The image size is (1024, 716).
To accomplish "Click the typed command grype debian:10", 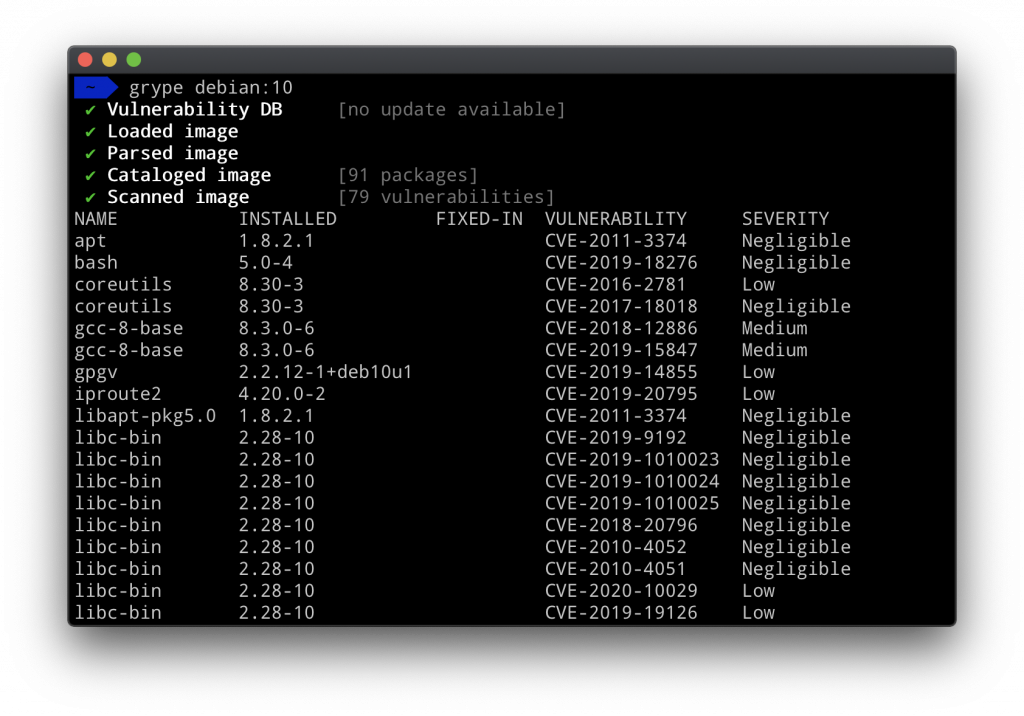I will coord(210,88).
